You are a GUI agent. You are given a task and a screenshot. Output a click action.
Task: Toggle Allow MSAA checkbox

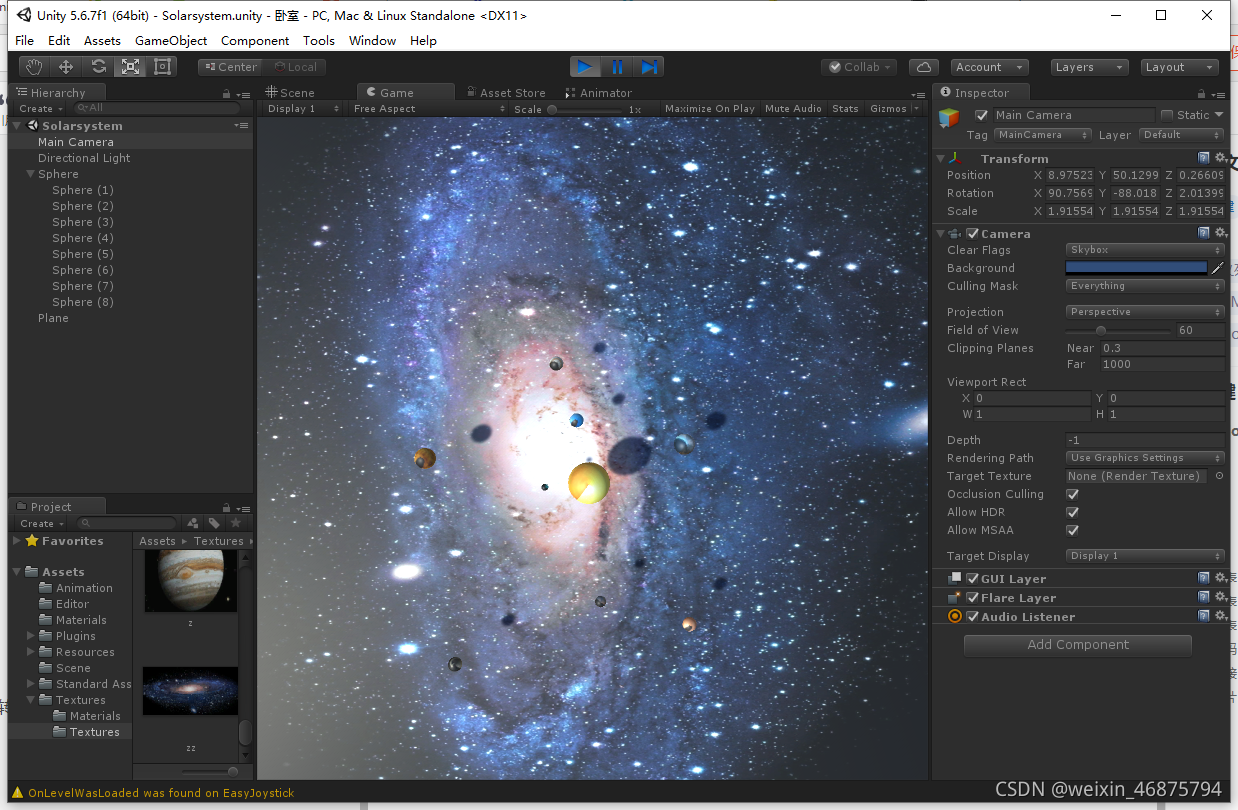(1072, 530)
